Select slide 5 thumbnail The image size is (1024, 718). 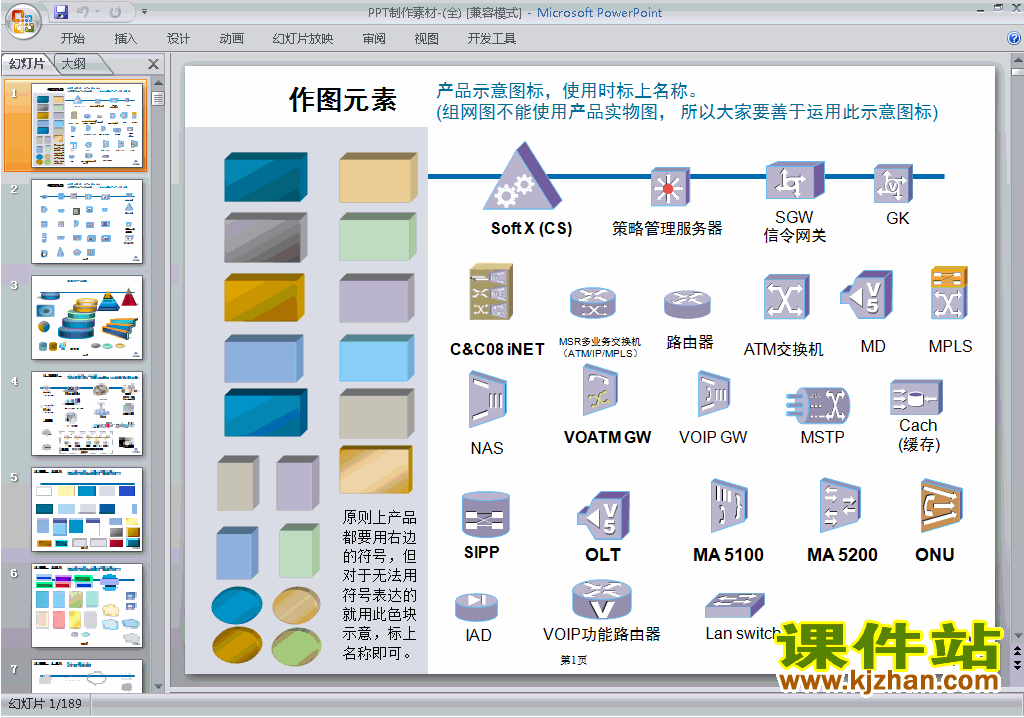(x=87, y=510)
